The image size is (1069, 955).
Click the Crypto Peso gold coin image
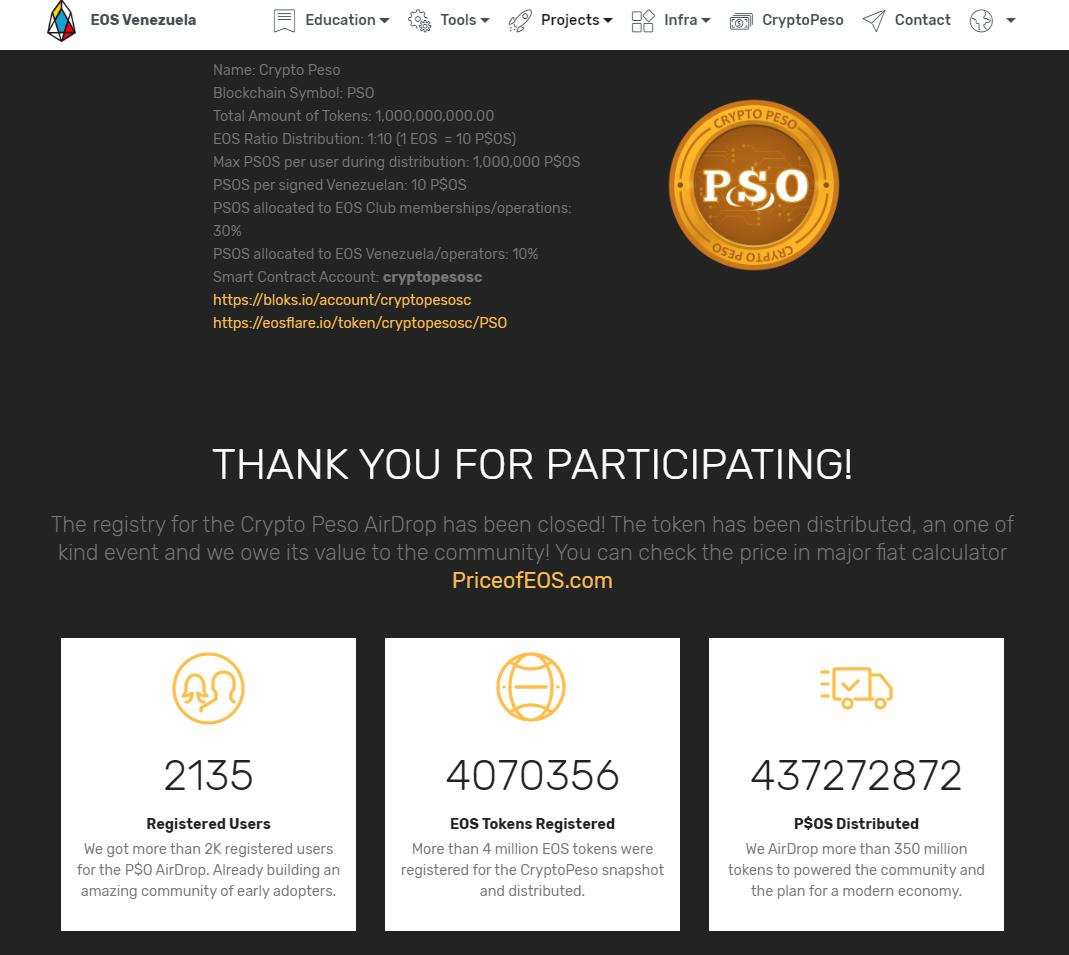tap(753, 185)
